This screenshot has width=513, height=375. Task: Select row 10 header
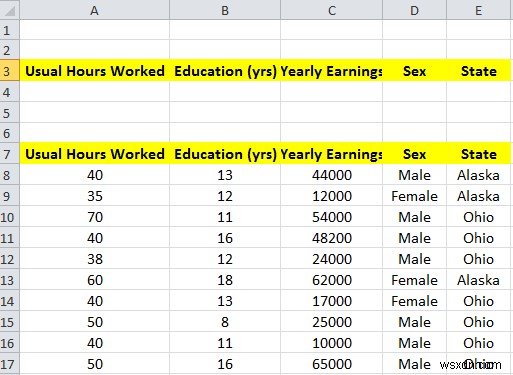(10, 217)
